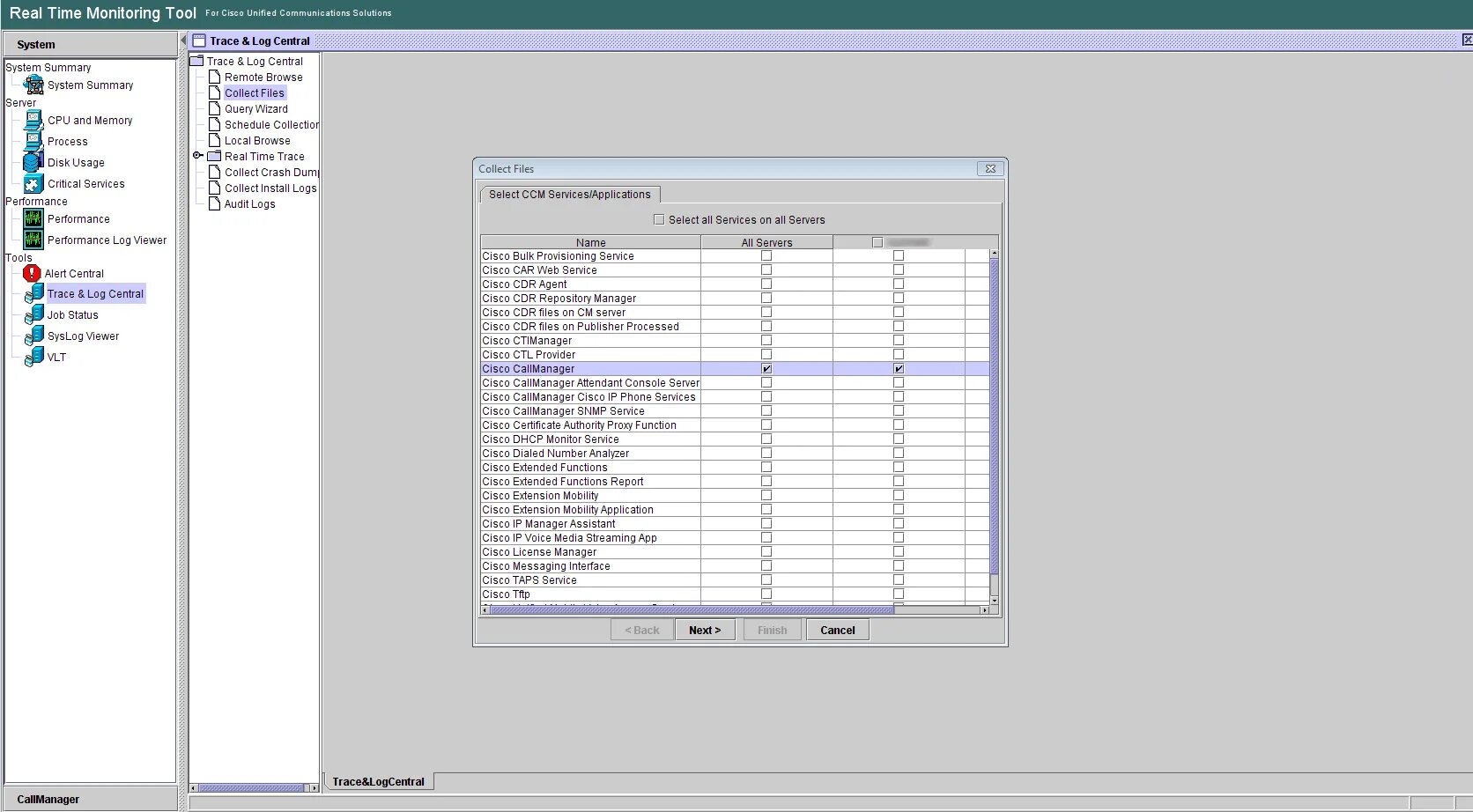Click the Schedule Collection document icon
Viewport: 1473px width, 812px height.
[214, 124]
